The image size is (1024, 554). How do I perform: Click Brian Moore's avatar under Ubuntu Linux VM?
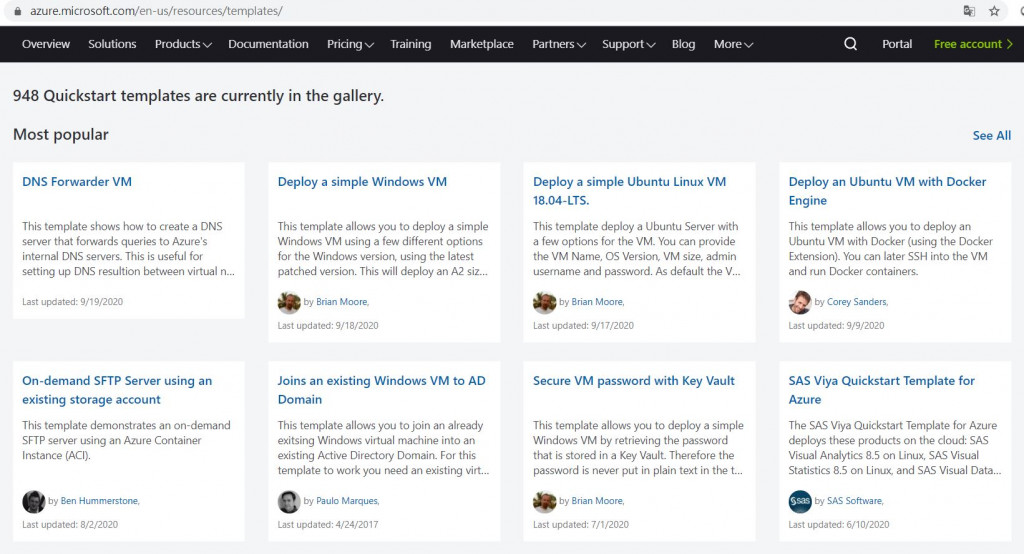point(544,302)
